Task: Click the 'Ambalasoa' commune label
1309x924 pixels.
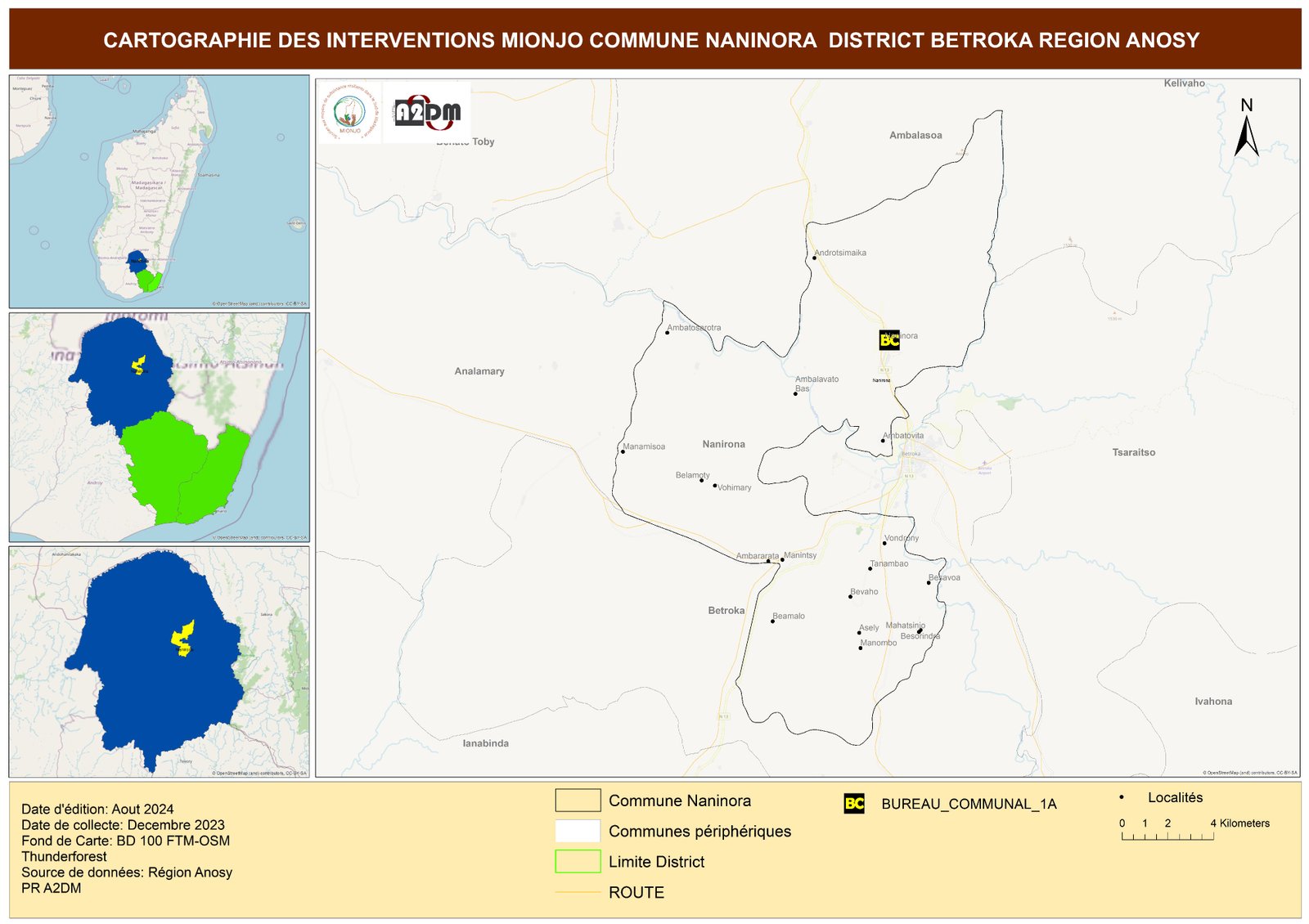Action: [x=915, y=136]
